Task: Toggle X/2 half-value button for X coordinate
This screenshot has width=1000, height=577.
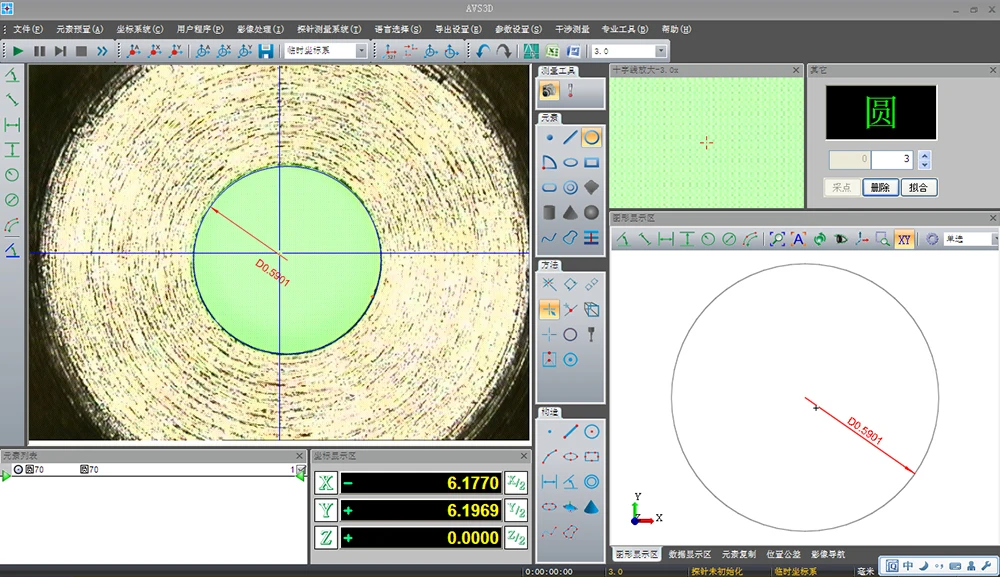Action: click(x=515, y=483)
